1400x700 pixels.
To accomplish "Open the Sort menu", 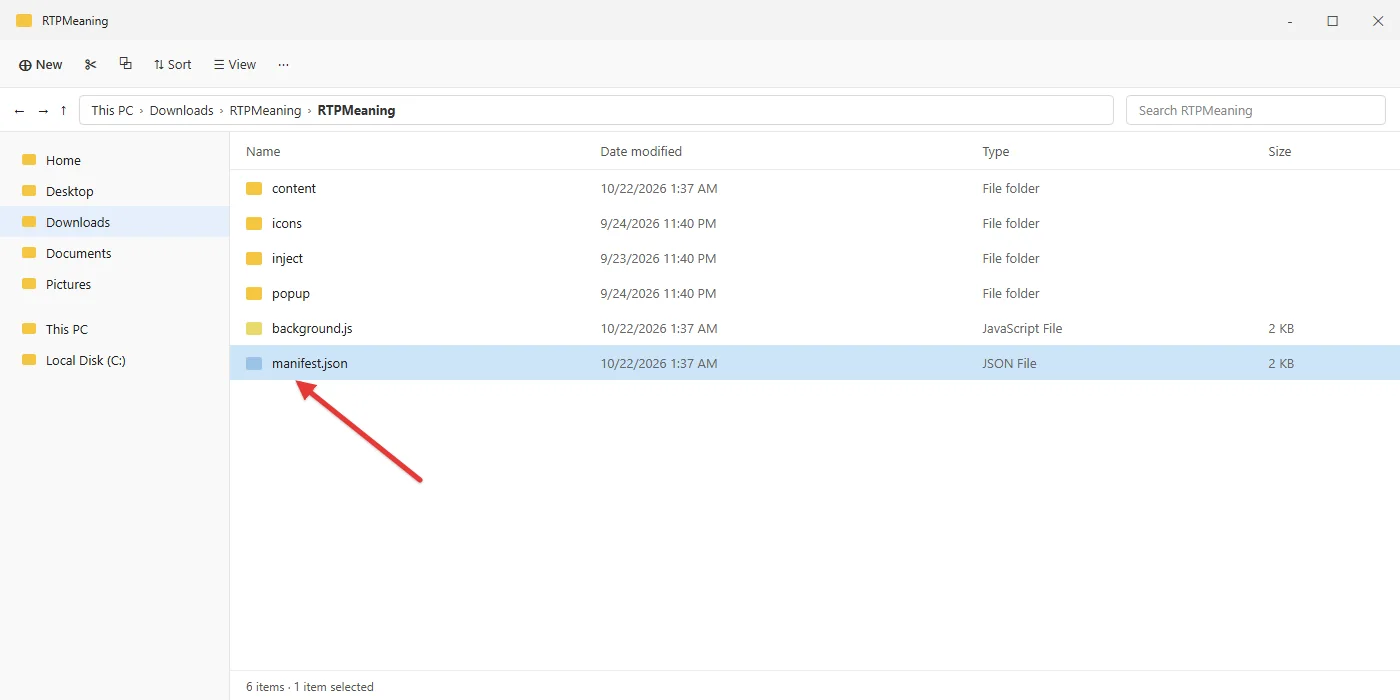I will click(172, 64).
